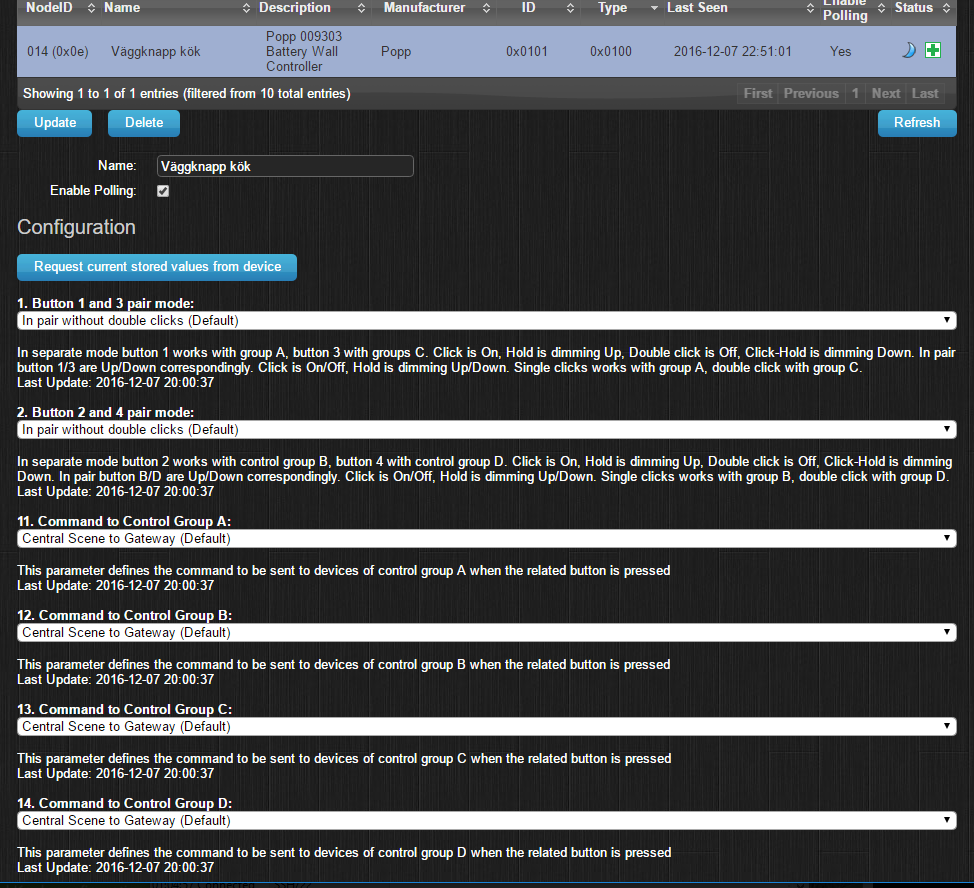974x888 pixels.
Task: Open Button 1 and 3 pair mode dropdown
Action: (486, 320)
